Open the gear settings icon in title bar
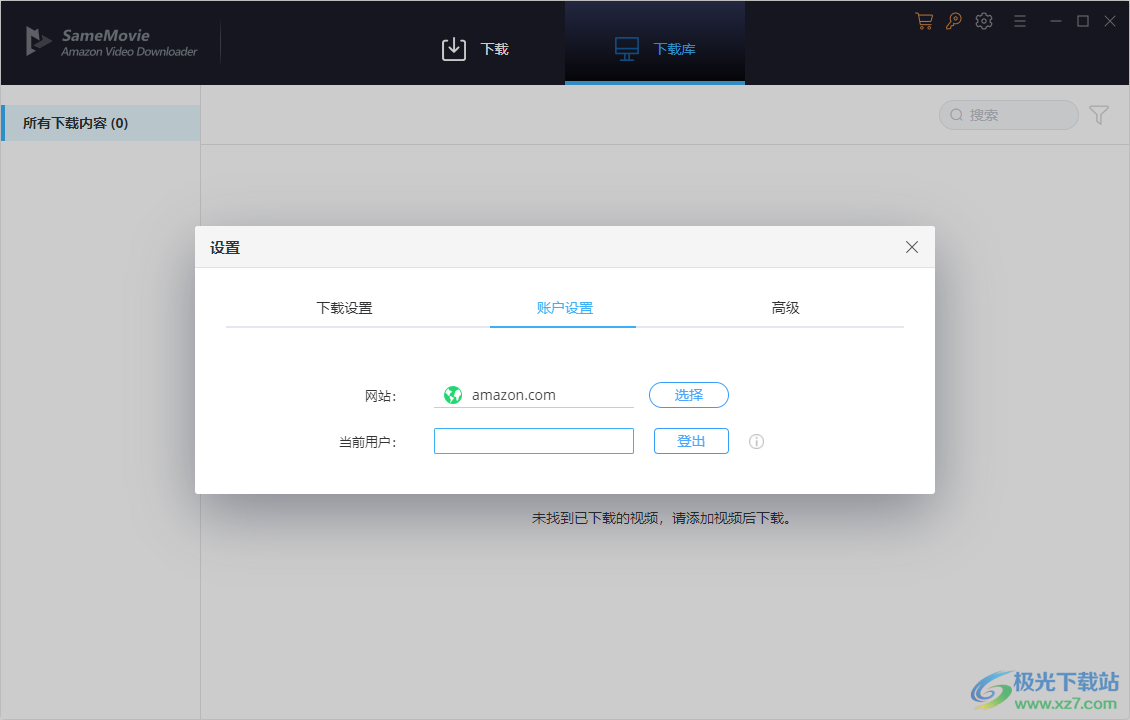The image size is (1130, 720). (x=984, y=21)
